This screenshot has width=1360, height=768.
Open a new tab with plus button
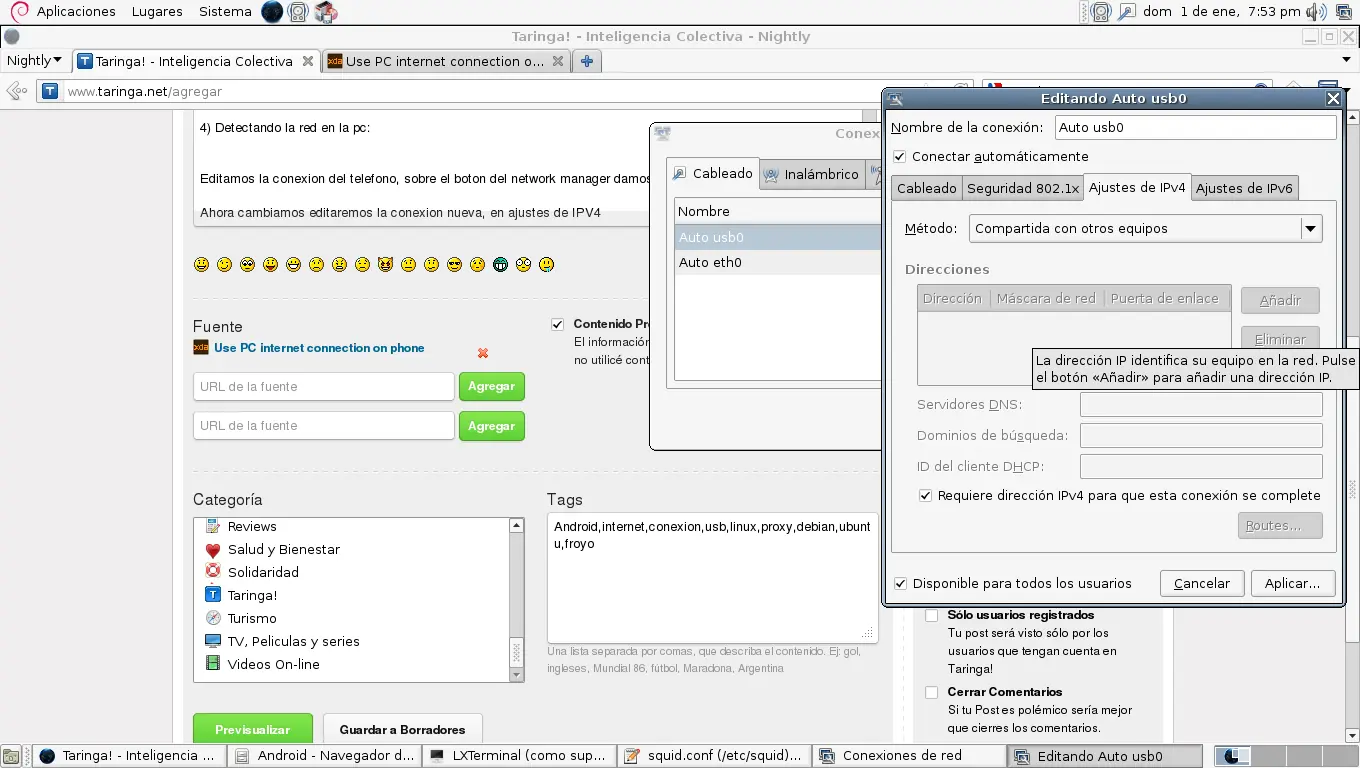[x=587, y=61]
